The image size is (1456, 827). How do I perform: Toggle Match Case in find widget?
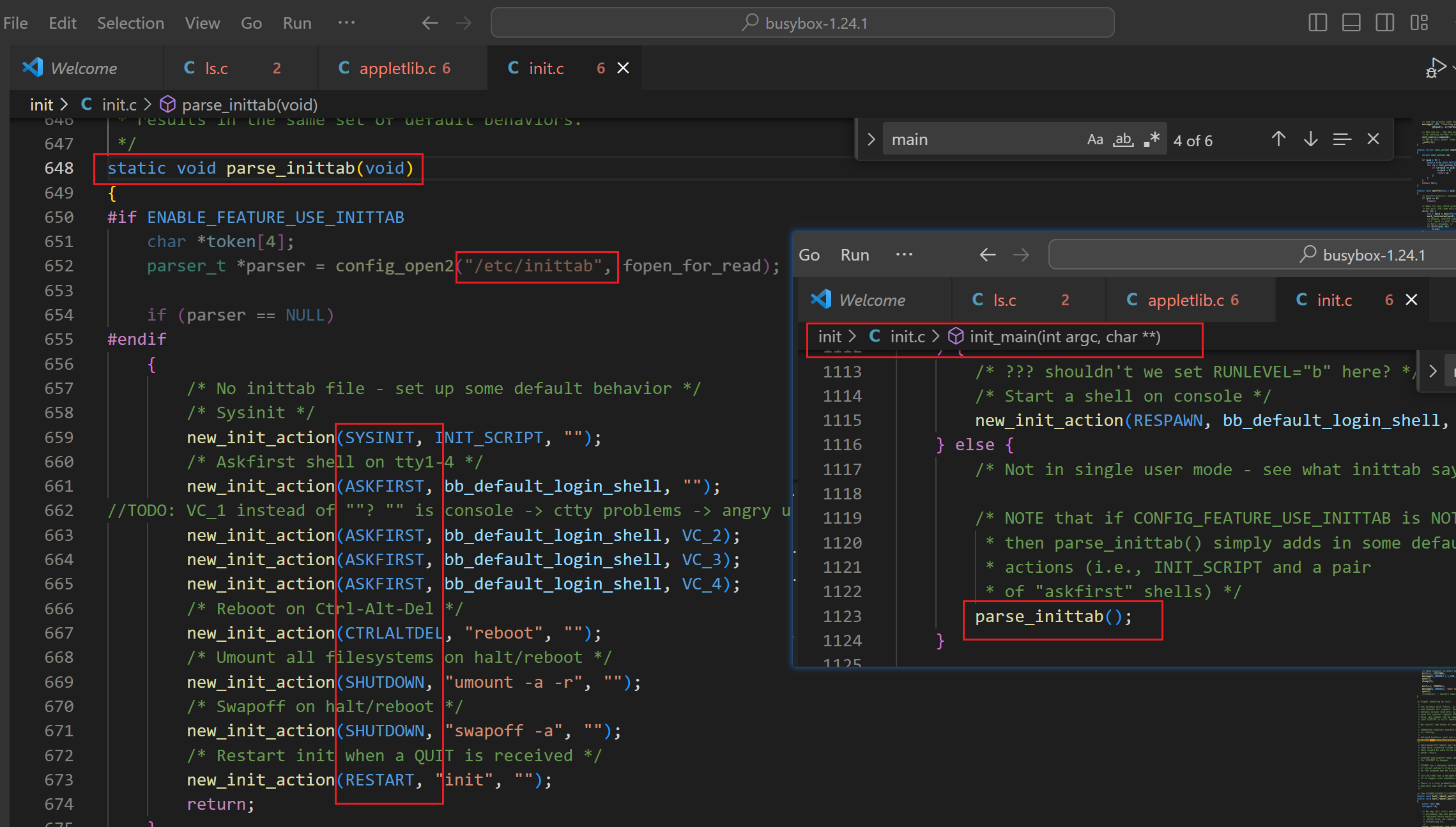point(1095,139)
